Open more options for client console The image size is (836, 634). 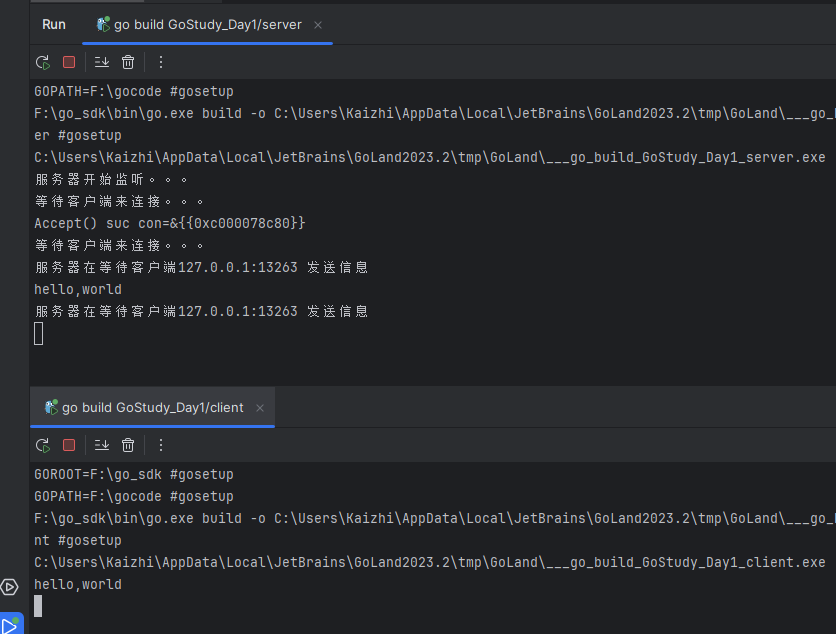coord(160,445)
